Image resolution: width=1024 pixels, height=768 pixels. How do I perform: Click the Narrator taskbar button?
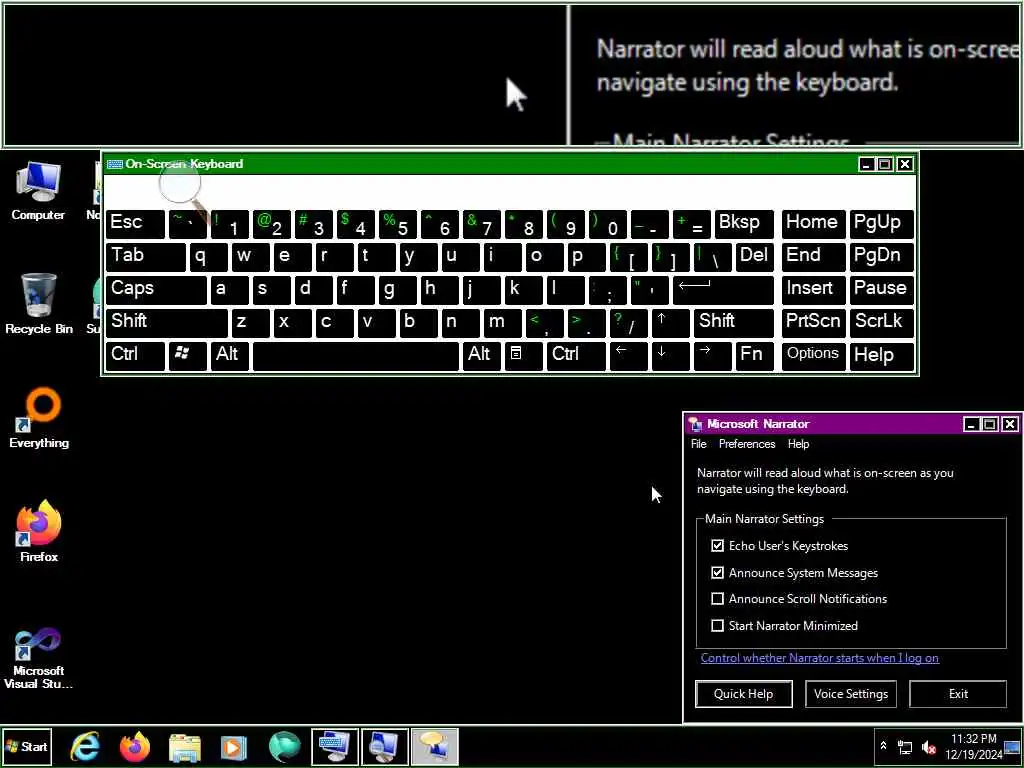434,747
